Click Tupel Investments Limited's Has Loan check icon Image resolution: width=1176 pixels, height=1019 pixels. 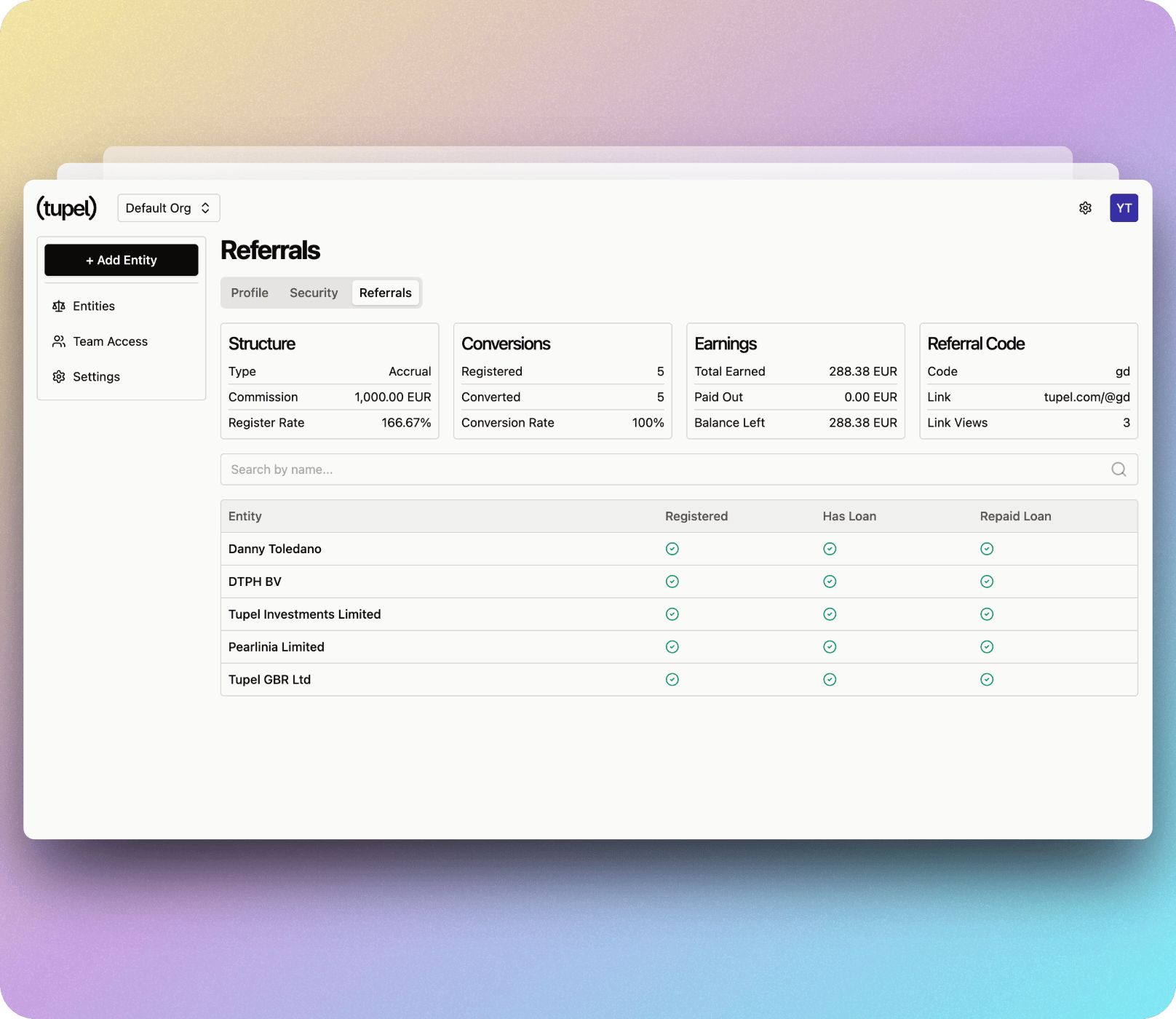click(830, 614)
